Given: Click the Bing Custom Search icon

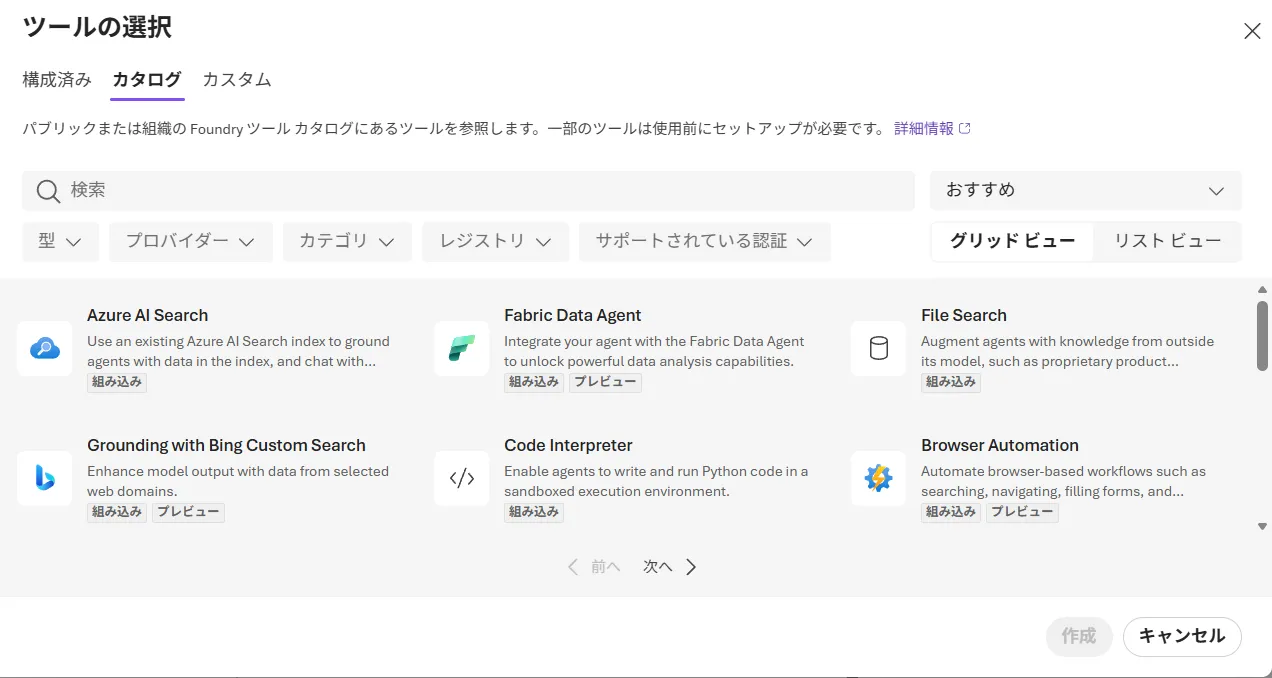Looking at the screenshot, I should point(45,478).
